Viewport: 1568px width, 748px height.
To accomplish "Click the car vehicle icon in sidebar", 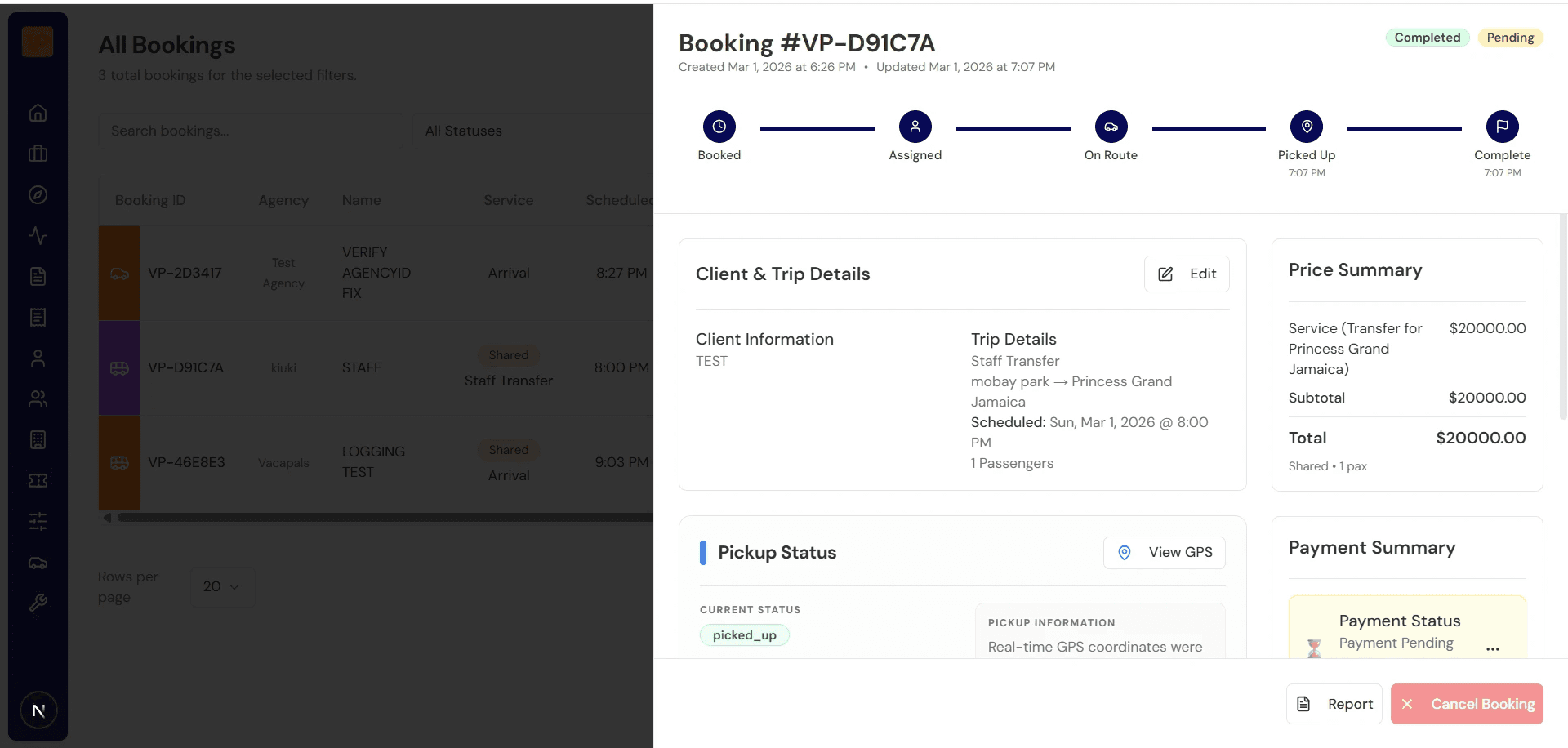I will pyautogui.click(x=38, y=563).
